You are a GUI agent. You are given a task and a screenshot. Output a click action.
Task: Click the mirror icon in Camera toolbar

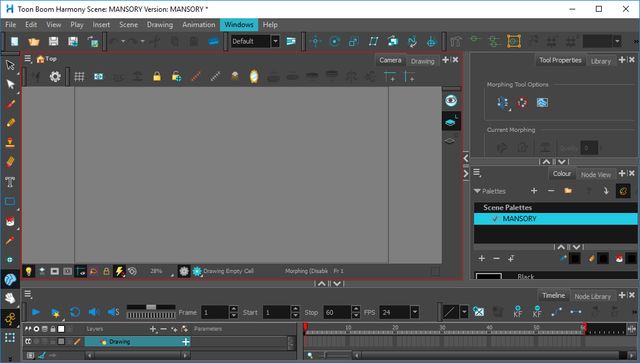[254, 76]
